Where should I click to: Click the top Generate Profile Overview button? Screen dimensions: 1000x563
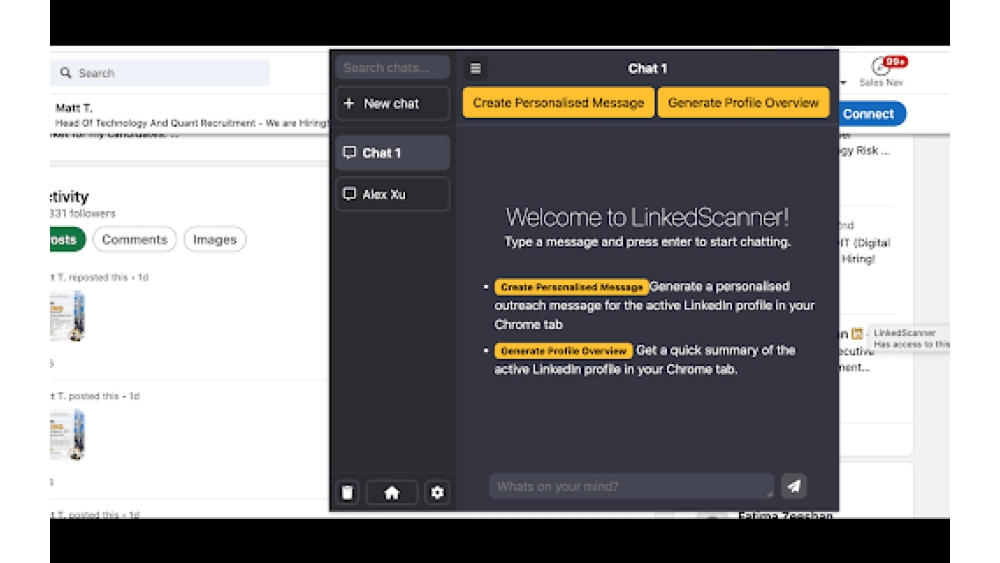pyautogui.click(x=743, y=103)
